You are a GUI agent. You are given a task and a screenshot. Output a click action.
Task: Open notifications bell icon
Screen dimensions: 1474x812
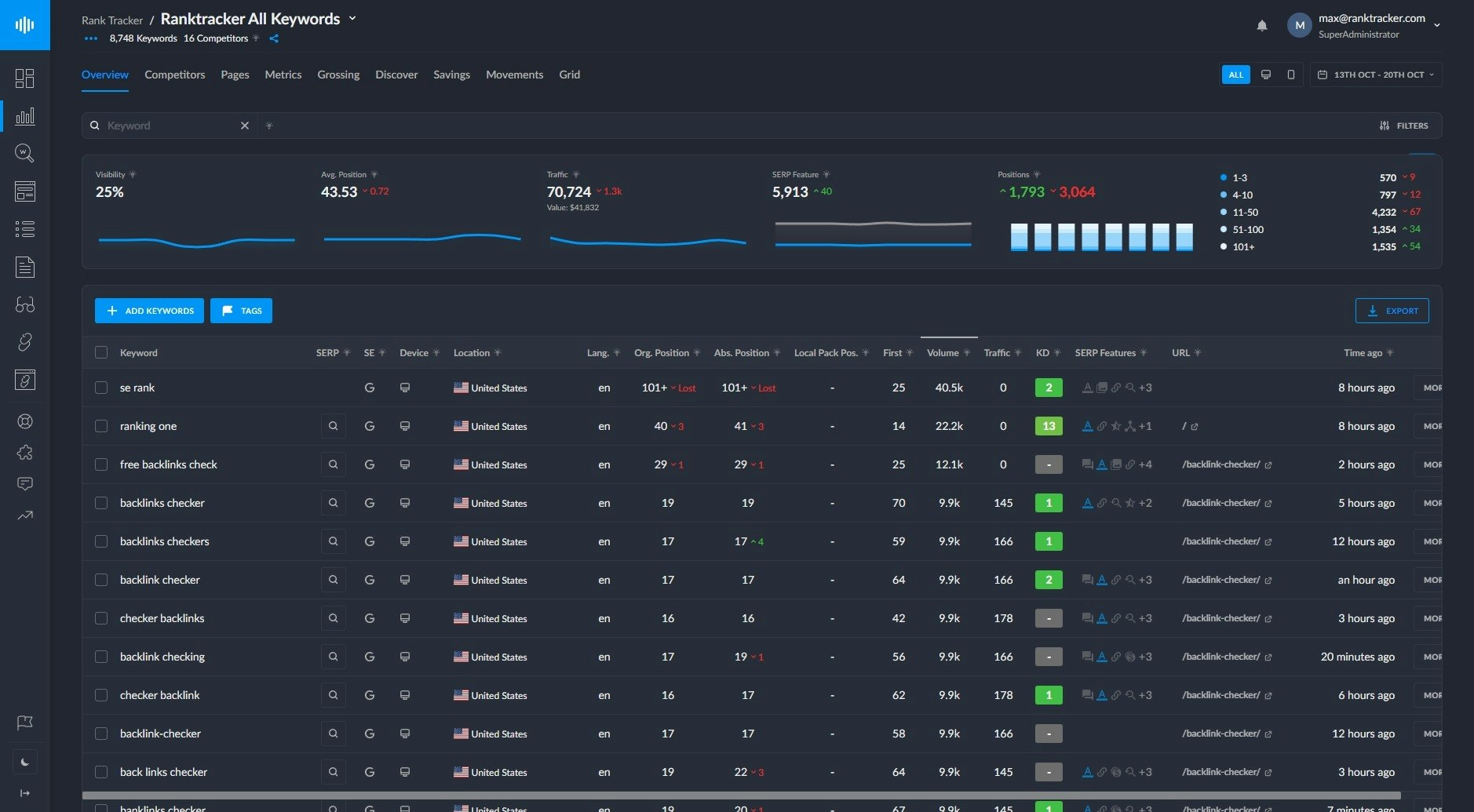point(1262,26)
